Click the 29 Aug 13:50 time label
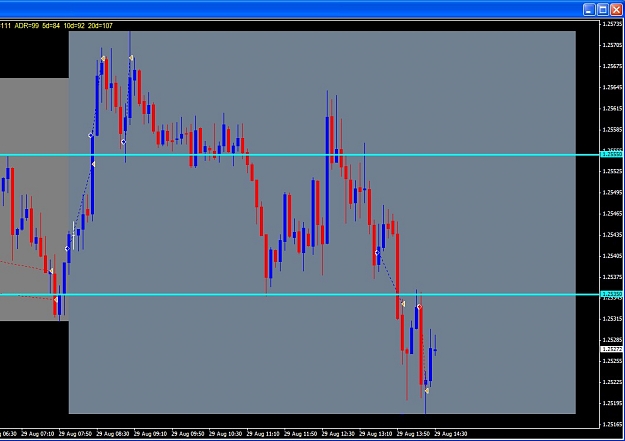Screen dimensions: 625x441 (413, 434)
